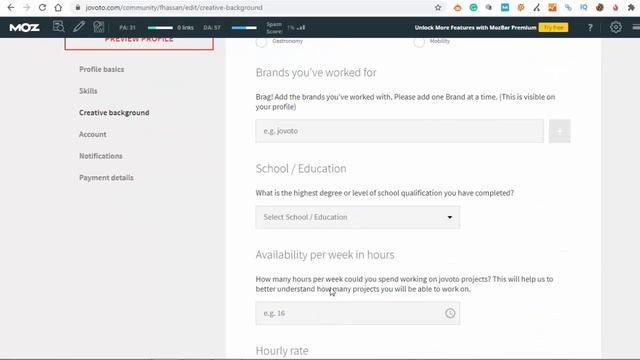Click 'Hourly rate' heading
Viewport: 640px width, 360px height.
pyautogui.click(x=282, y=351)
